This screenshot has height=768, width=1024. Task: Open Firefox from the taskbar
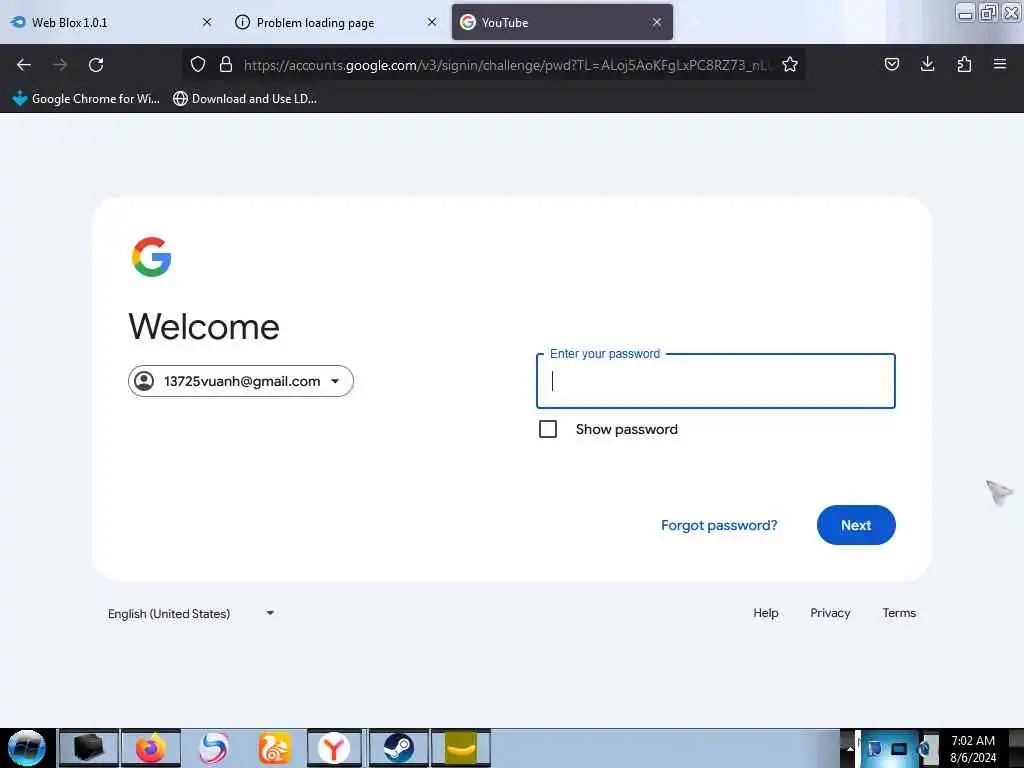[151, 748]
